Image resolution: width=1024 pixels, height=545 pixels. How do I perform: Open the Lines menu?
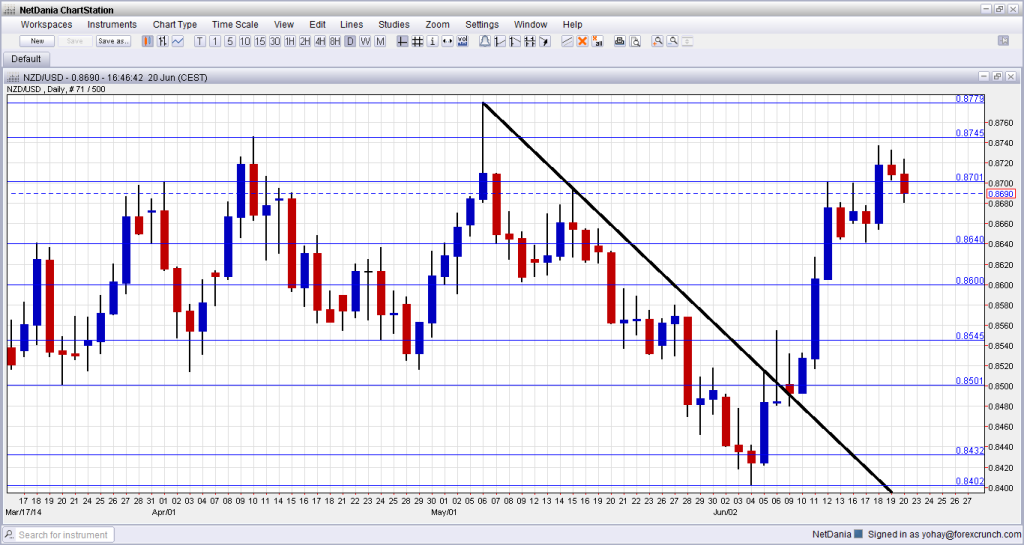[x=351, y=24]
